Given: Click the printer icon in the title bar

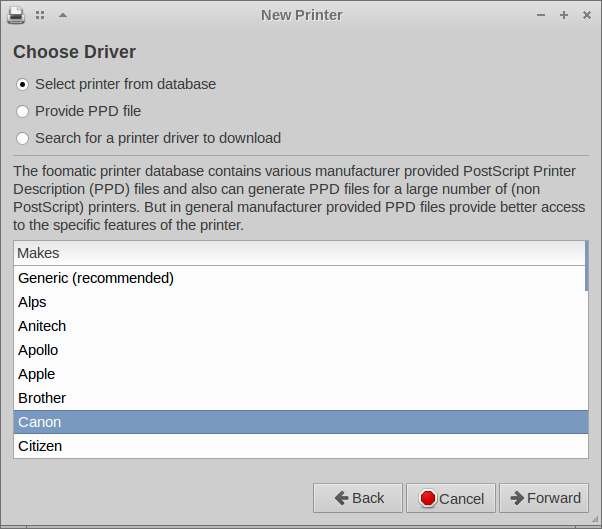Looking at the screenshot, I should (17, 15).
